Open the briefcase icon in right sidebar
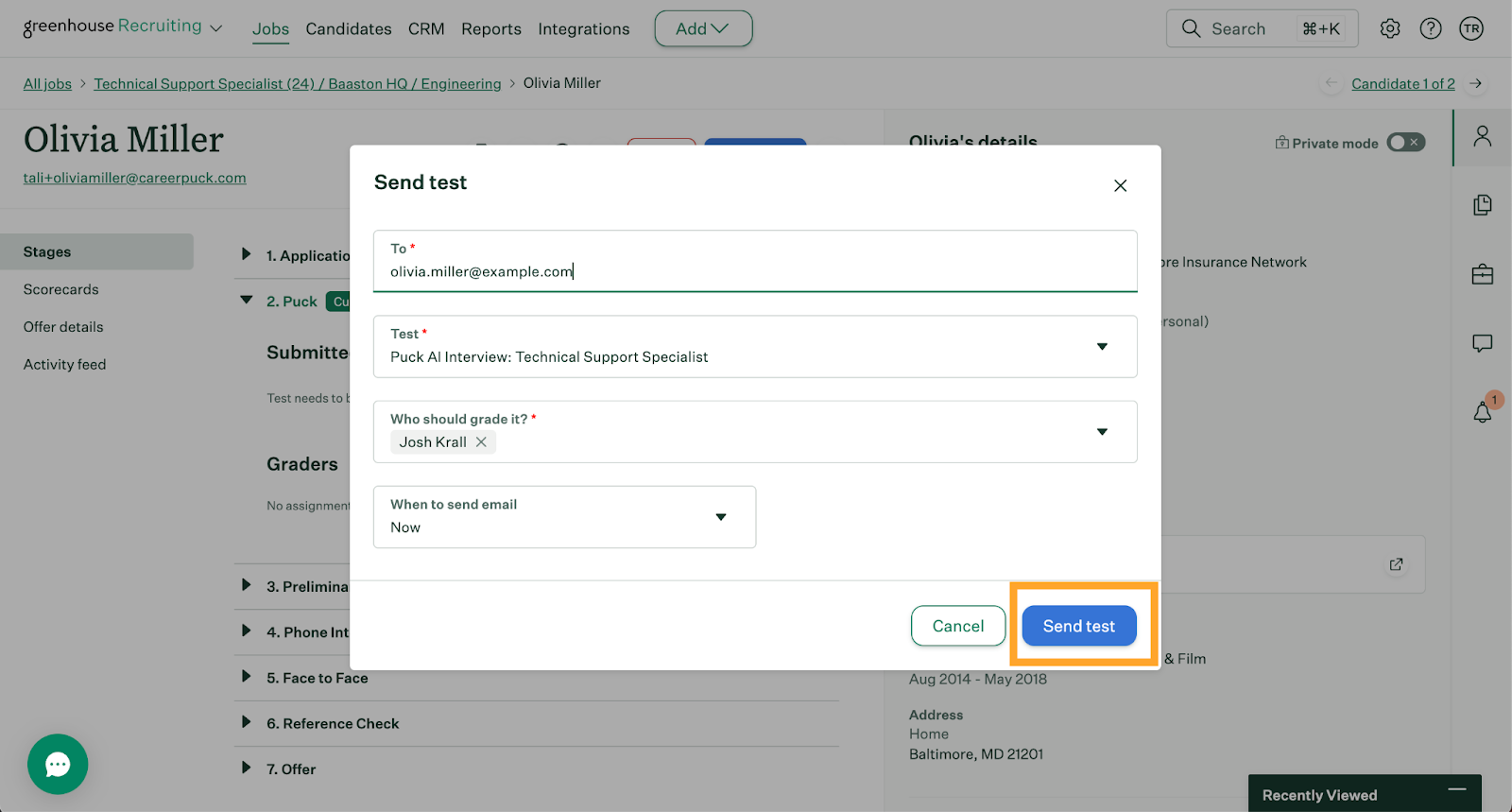This screenshot has height=812, width=1512. (1482, 274)
